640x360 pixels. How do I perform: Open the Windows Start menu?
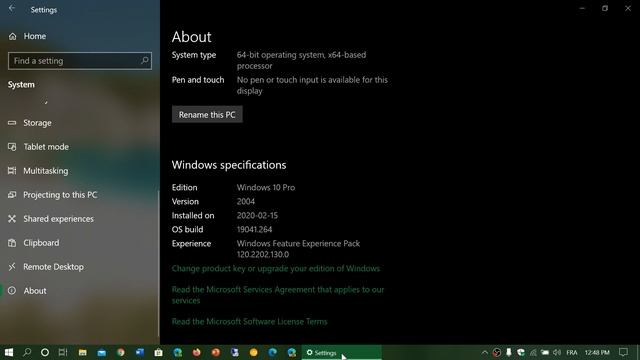(x=9, y=352)
